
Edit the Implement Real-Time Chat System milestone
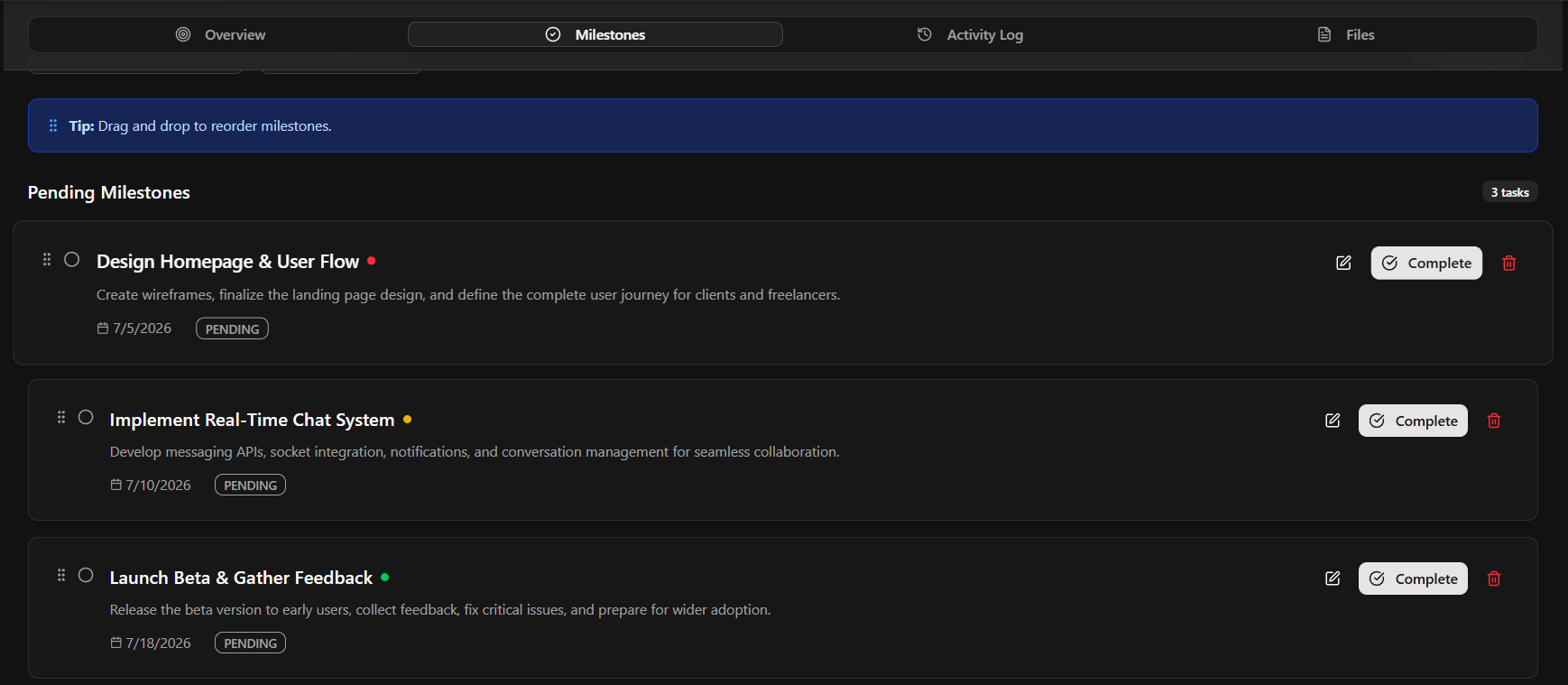pyautogui.click(x=1333, y=421)
